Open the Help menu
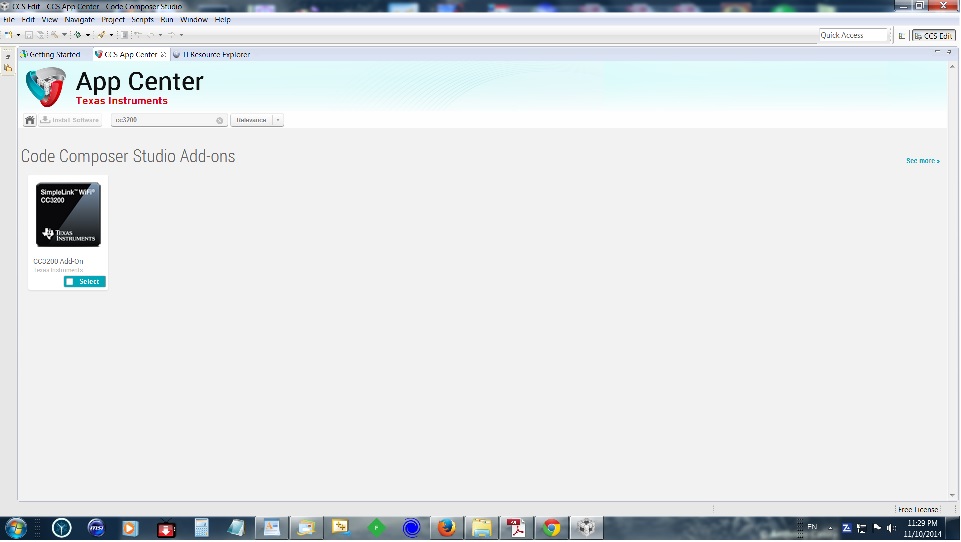Screen dimensions: 961x542 coord(222,20)
